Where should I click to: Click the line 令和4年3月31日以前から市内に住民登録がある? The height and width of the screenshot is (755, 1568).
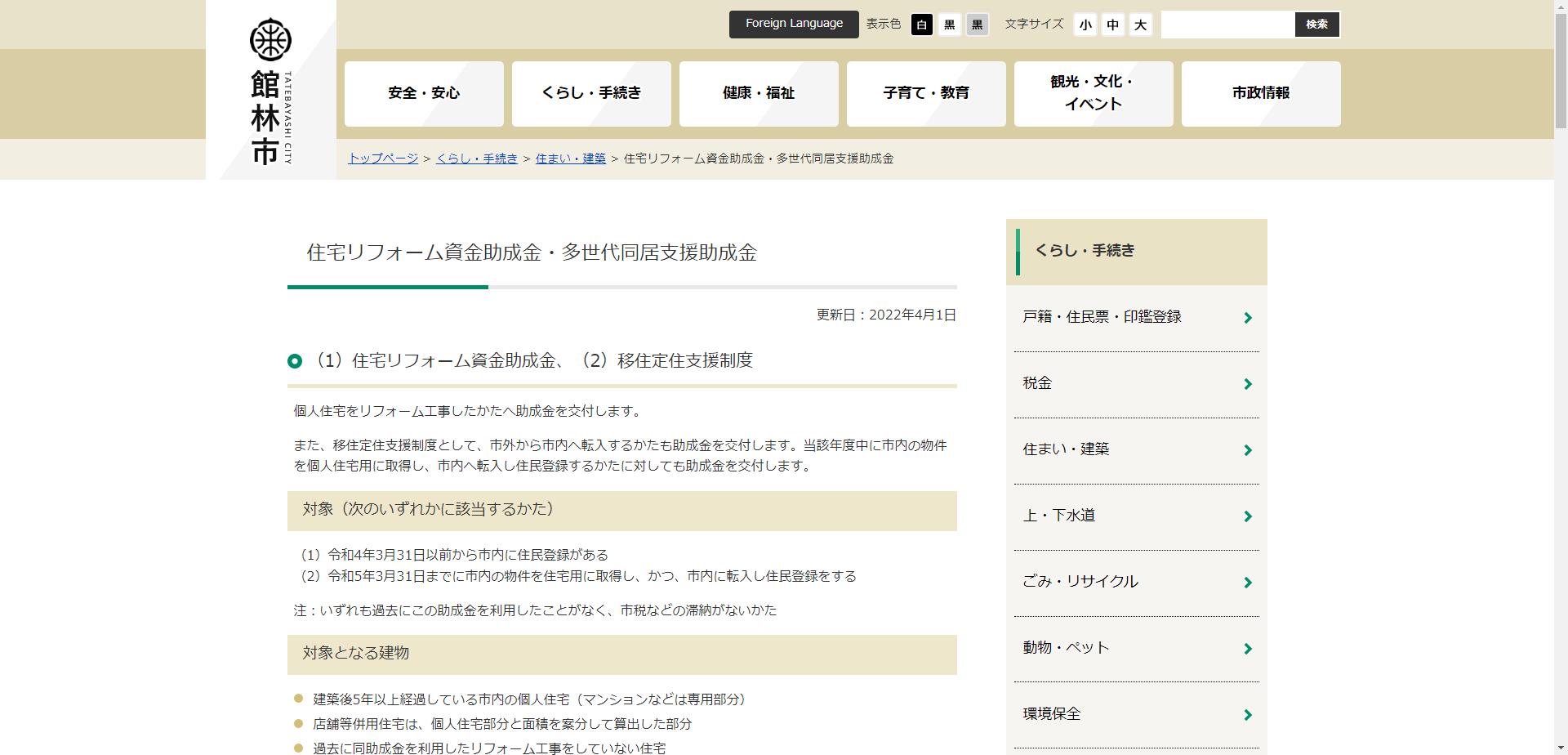coord(468,555)
